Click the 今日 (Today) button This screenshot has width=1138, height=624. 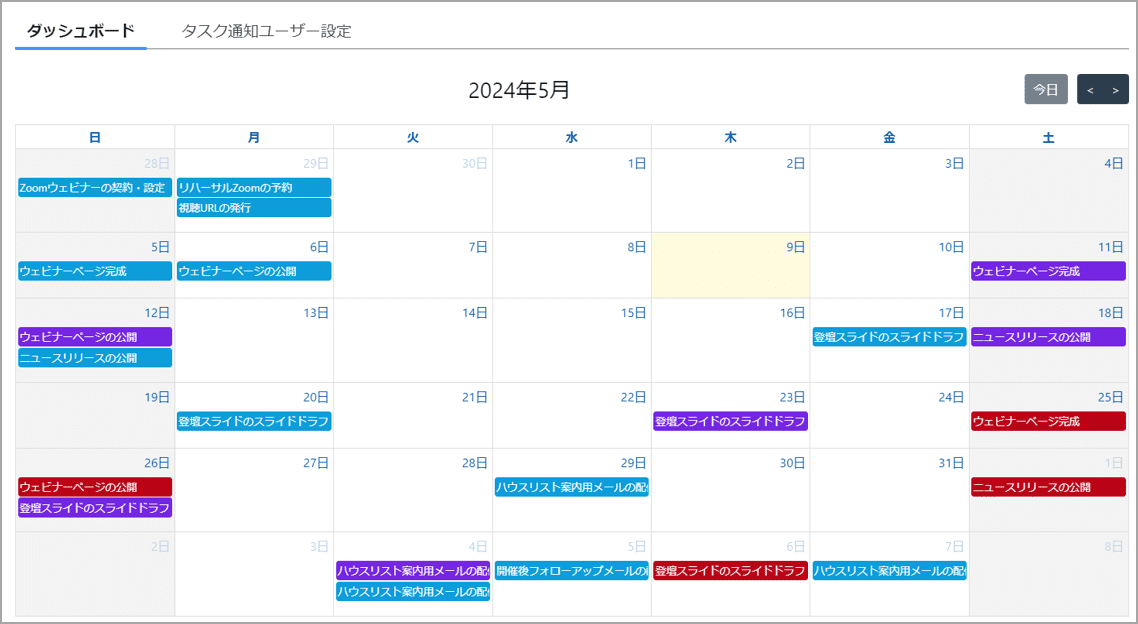tap(1045, 90)
